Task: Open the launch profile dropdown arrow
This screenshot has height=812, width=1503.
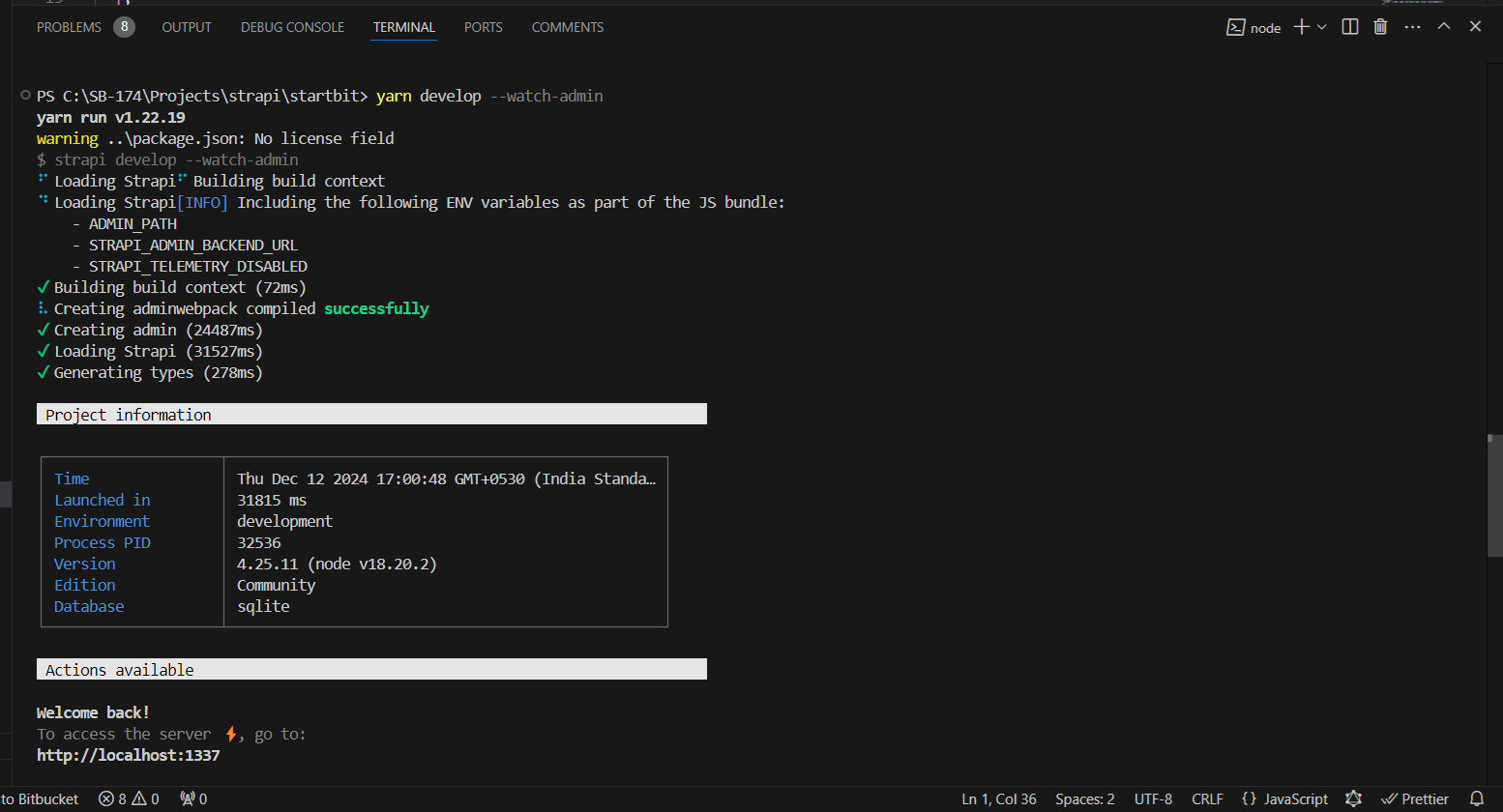Action: 1322,27
